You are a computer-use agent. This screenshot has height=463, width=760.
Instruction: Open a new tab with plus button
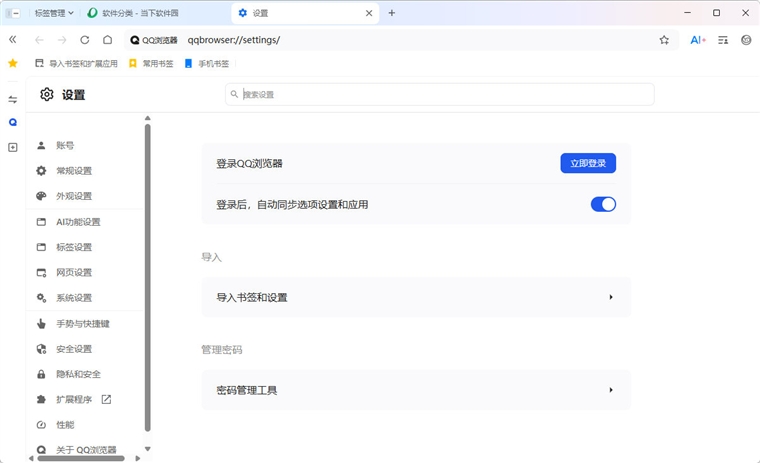tap(392, 13)
